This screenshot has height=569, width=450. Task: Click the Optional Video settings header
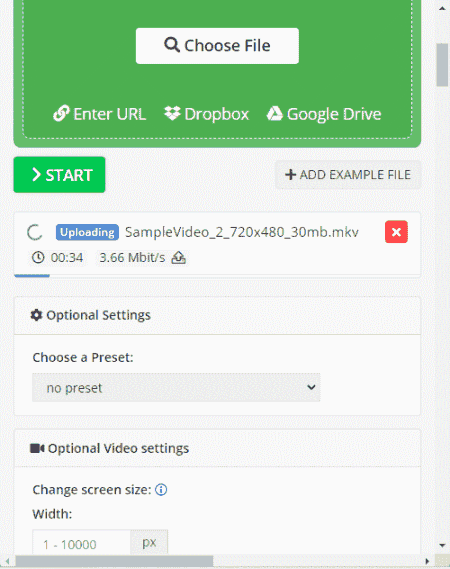tap(217, 449)
